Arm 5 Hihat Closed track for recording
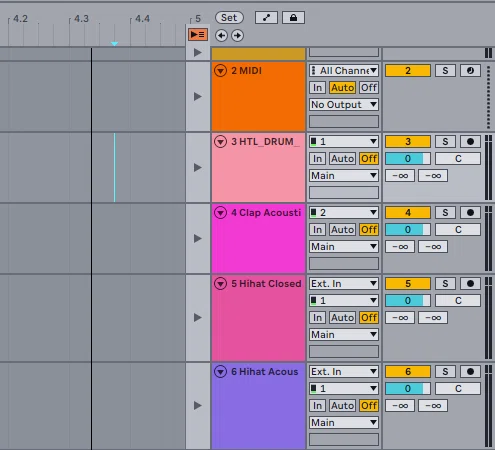The image size is (495, 450). coord(470,284)
